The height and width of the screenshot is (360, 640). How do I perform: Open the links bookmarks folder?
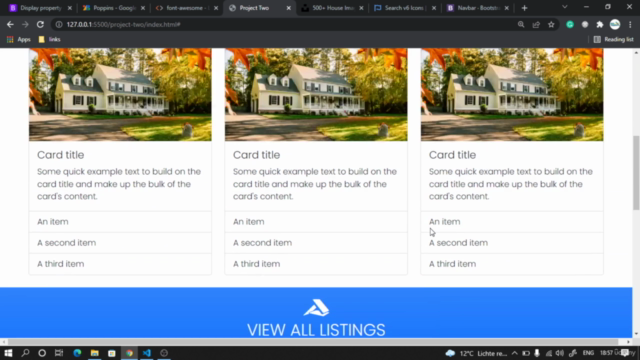coord(49,39)
